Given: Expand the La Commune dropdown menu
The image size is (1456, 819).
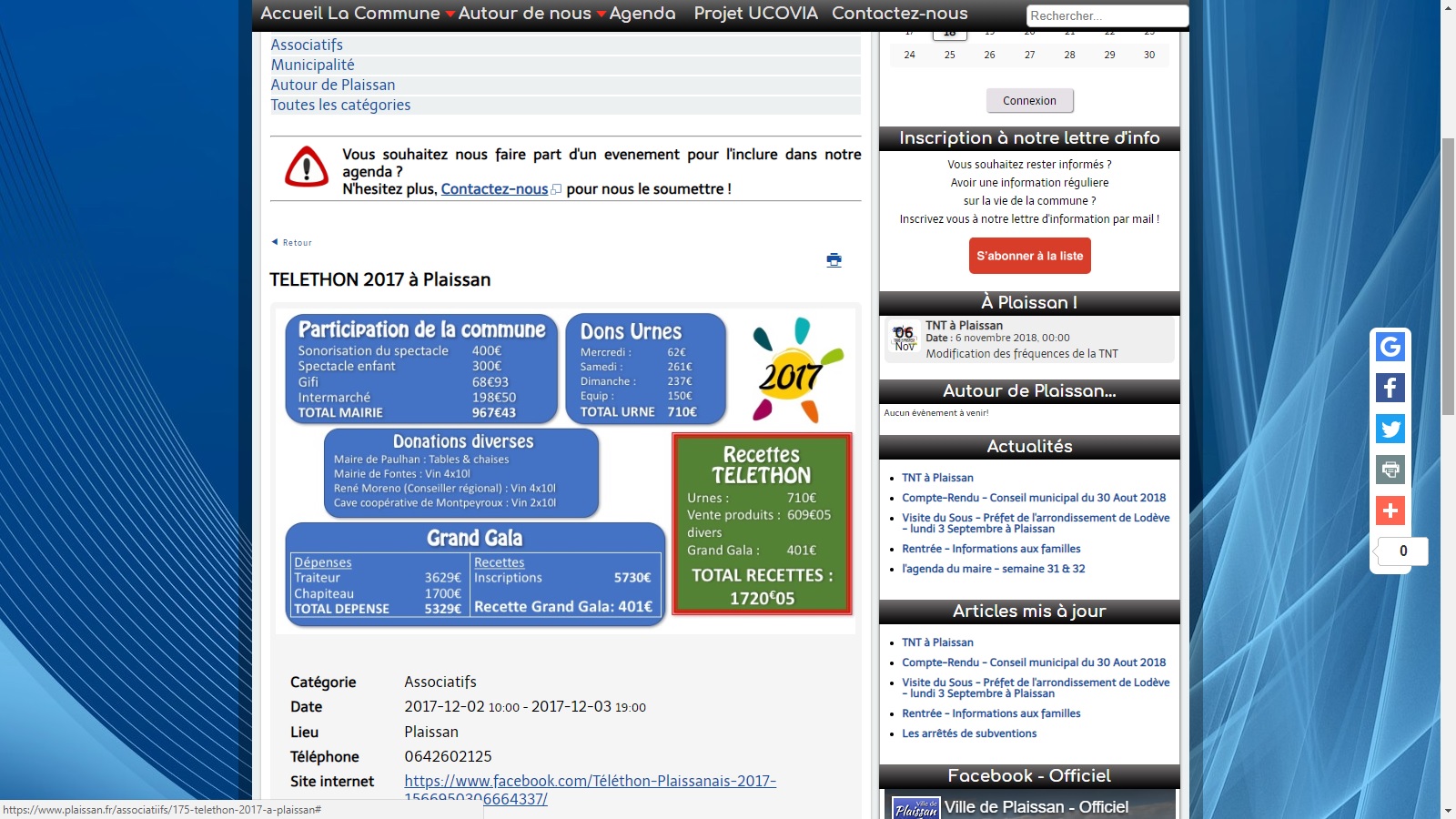Looking at the screenshot, I should (x=390, y=14).
